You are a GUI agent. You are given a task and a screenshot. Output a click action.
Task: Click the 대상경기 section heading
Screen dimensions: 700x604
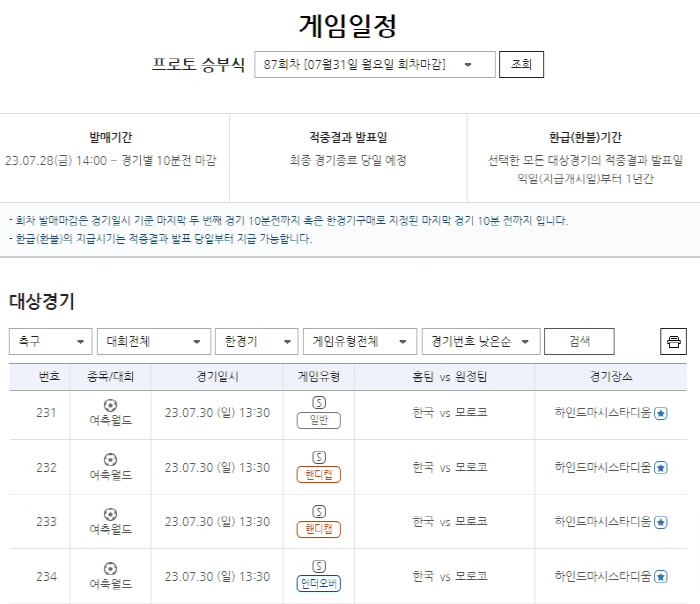42,302
